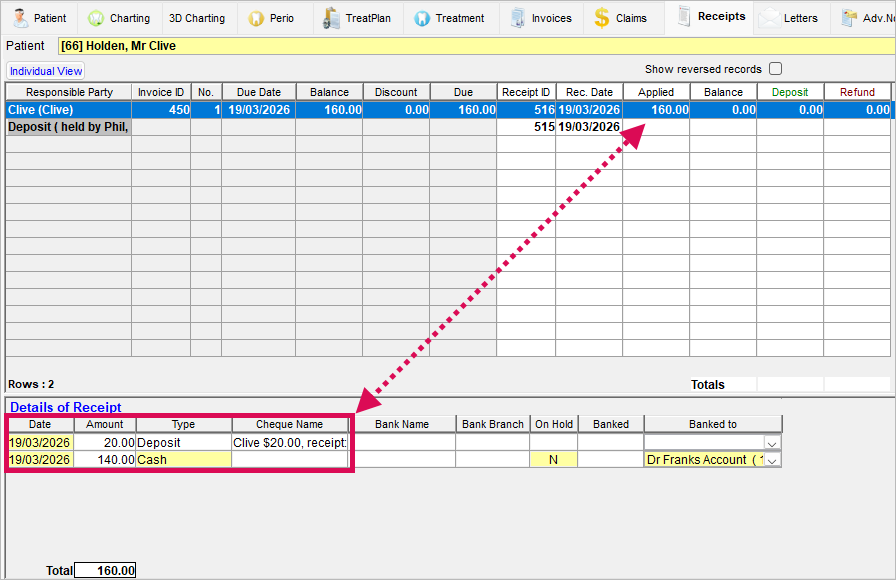This screenshot has width=896, height=580.
Task: Select the TreatPlan icon
Action: coord(331,18)
